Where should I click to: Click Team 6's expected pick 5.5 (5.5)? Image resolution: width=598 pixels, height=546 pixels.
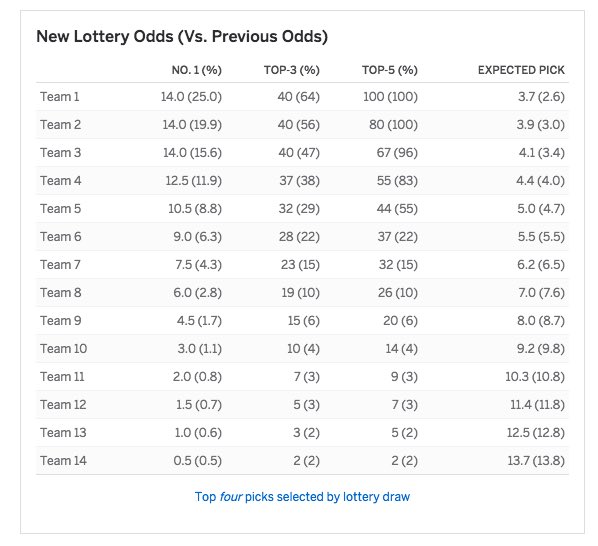click(x=541, y=237)
